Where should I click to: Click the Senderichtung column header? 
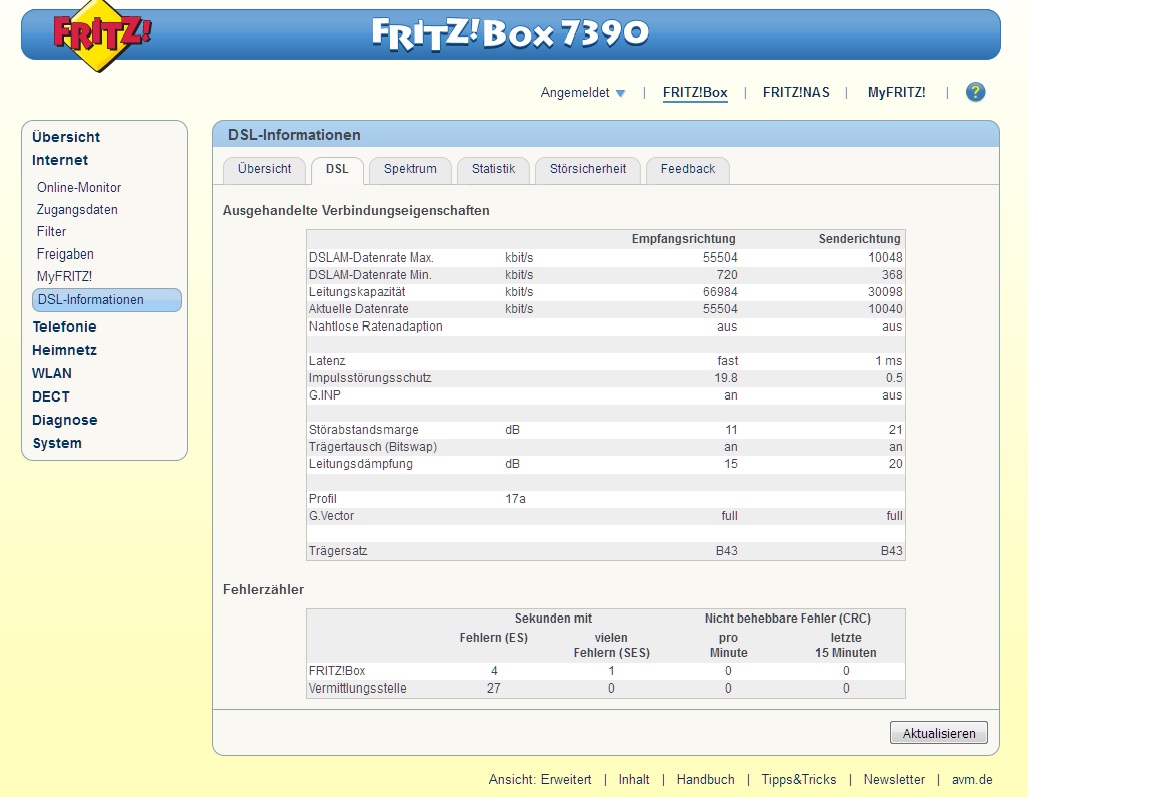pos(860,239)
